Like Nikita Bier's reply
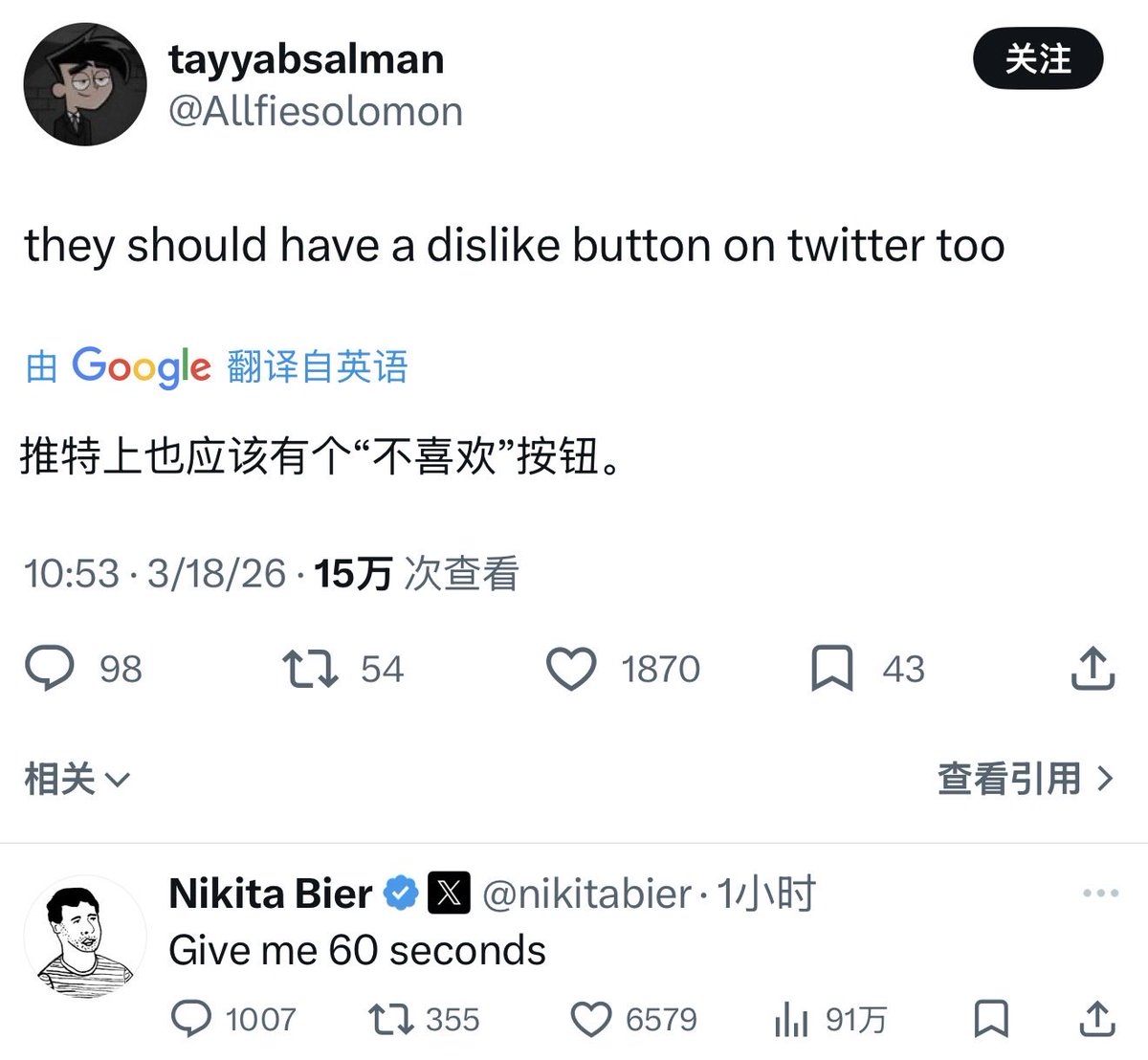The width and height of the screenshot is (1148, 1060). coord(590,1020)
